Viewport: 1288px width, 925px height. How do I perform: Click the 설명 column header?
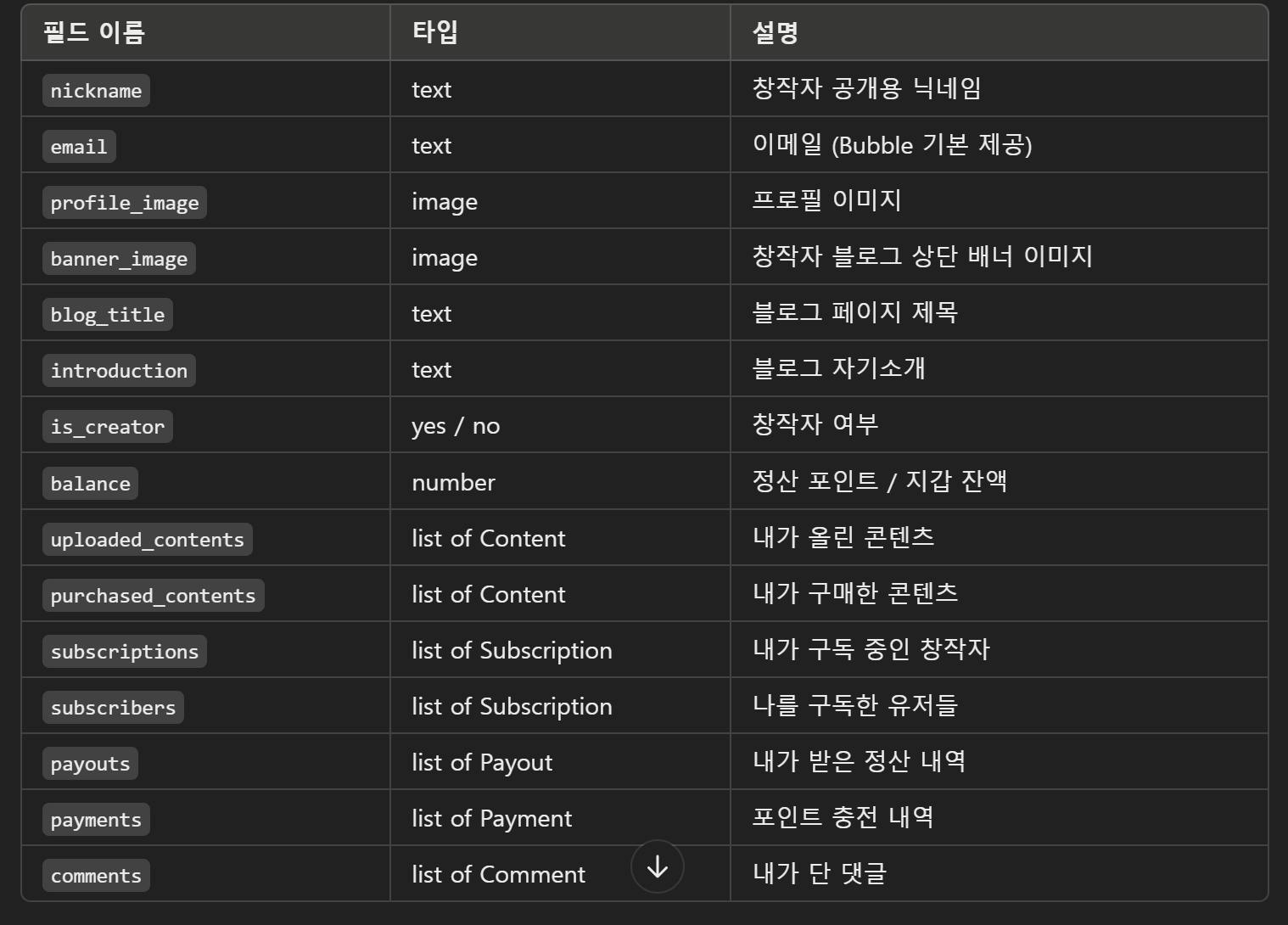[x=775, y=32]
